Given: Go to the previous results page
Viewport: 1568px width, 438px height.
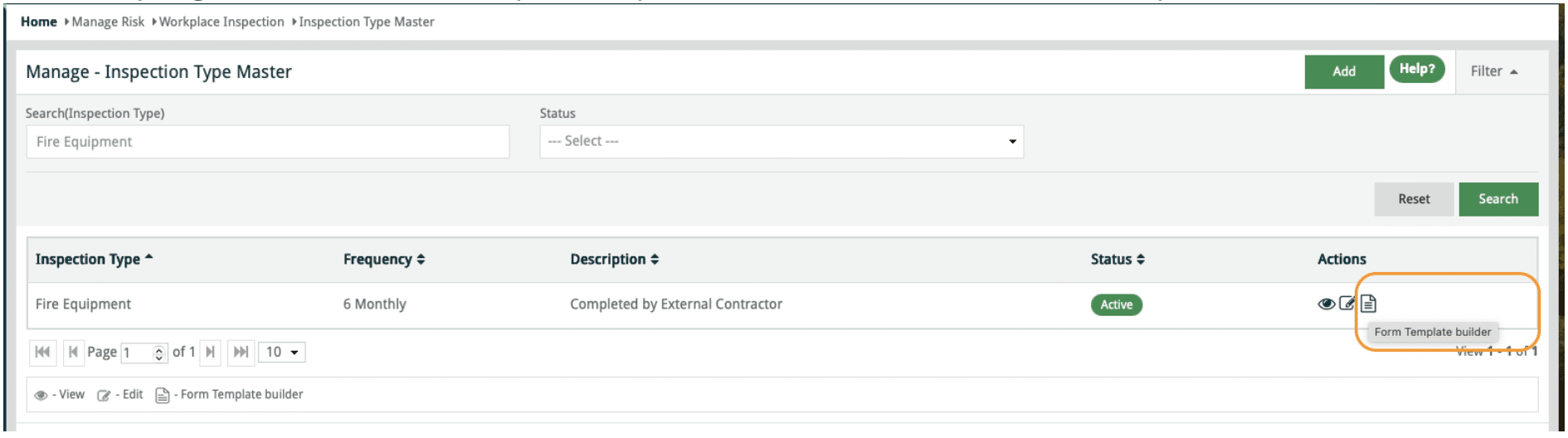Looking at the screenshot, I should (73, 352).
